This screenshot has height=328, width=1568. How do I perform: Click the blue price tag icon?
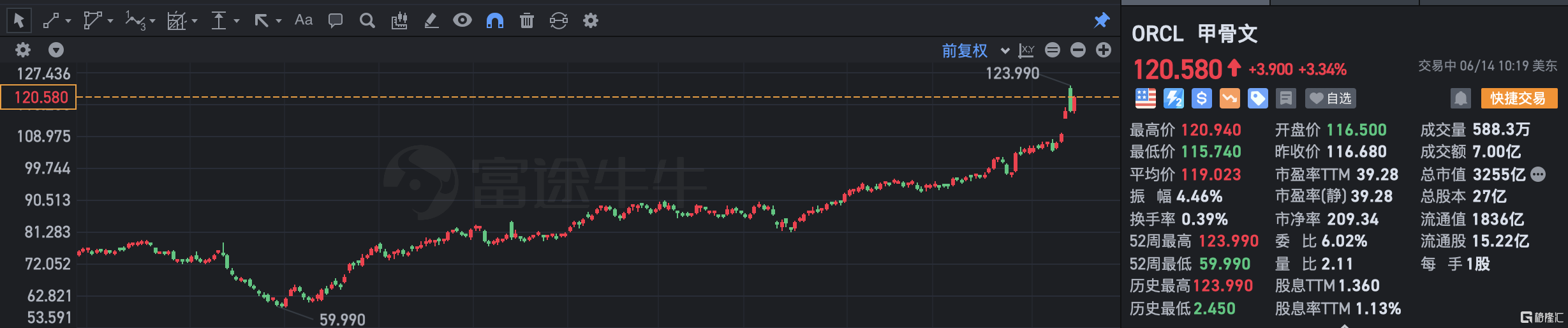click(1258, 98)
